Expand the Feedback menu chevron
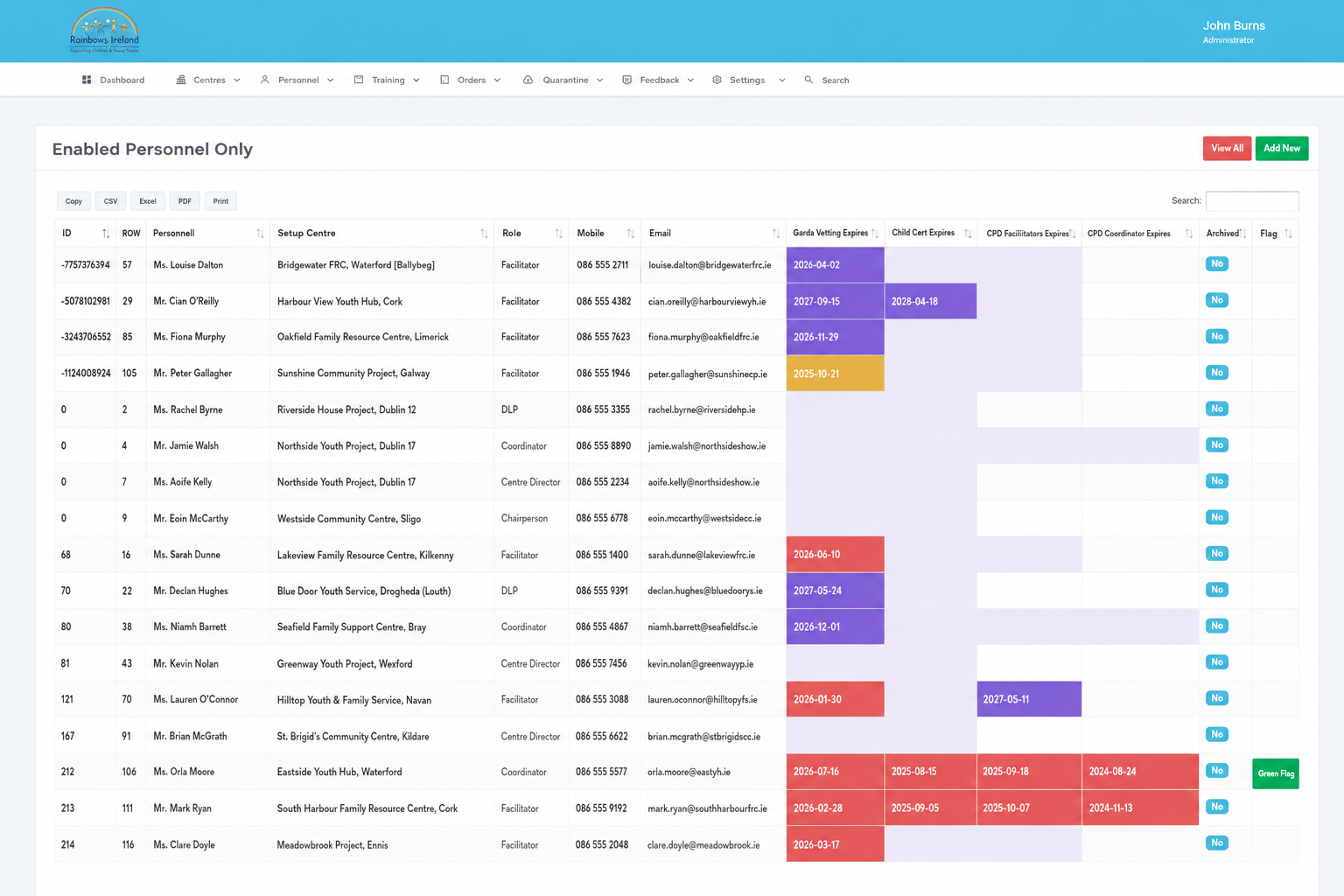The width and height of the screenshot is (1344, 896). coord(690,80)
